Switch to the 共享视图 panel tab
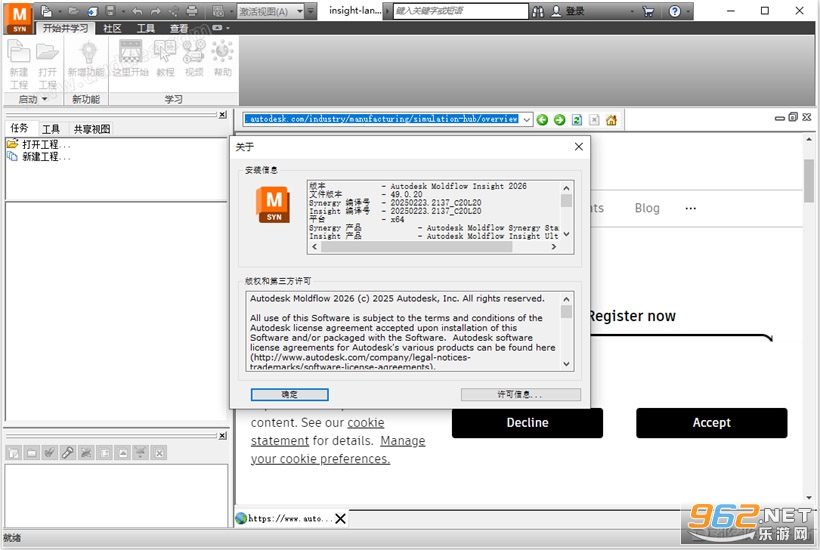The image size is (820, 550). point(92,129)
